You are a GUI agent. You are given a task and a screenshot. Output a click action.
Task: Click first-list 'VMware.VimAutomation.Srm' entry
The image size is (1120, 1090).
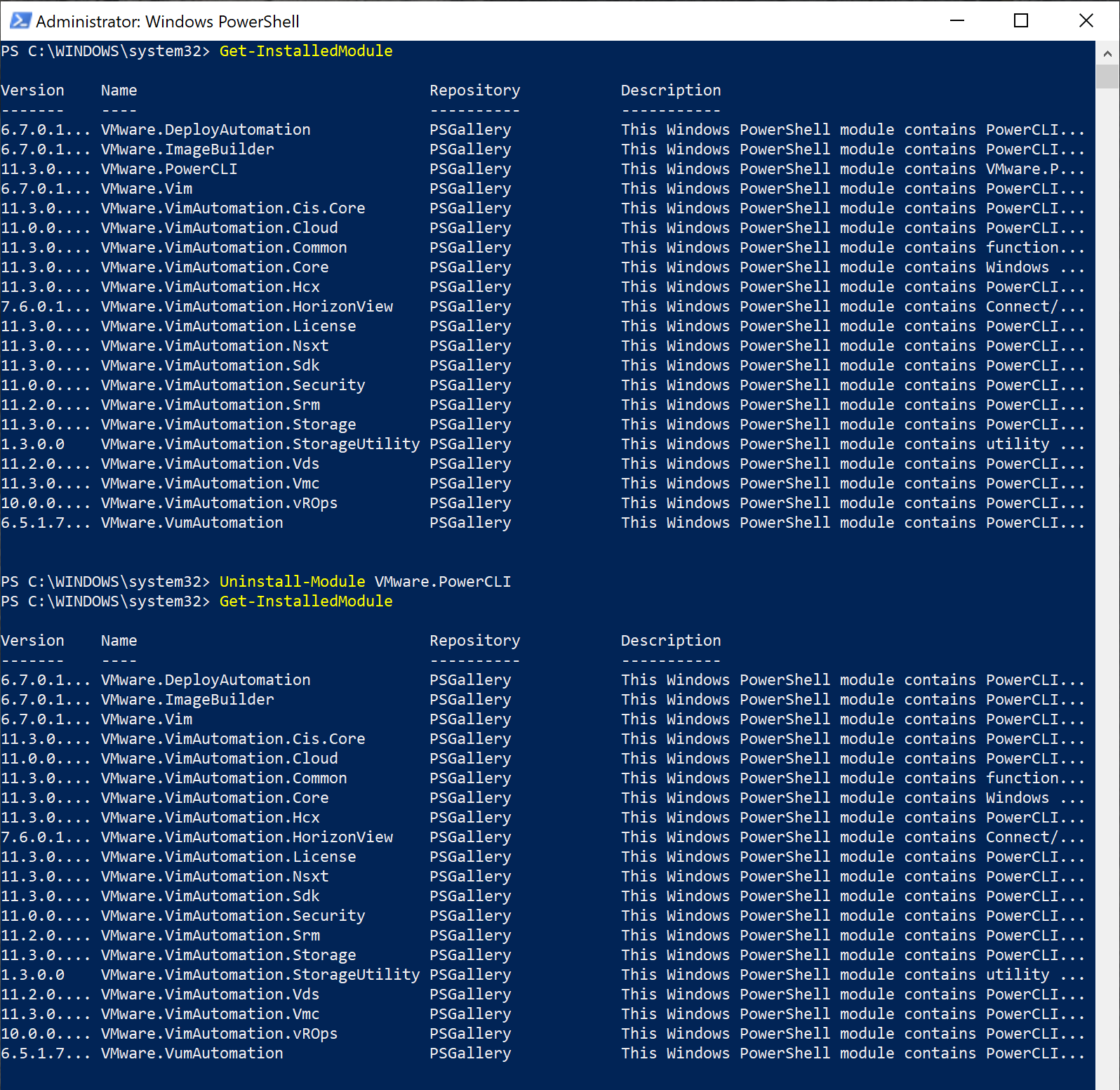(x=211, y=405)
